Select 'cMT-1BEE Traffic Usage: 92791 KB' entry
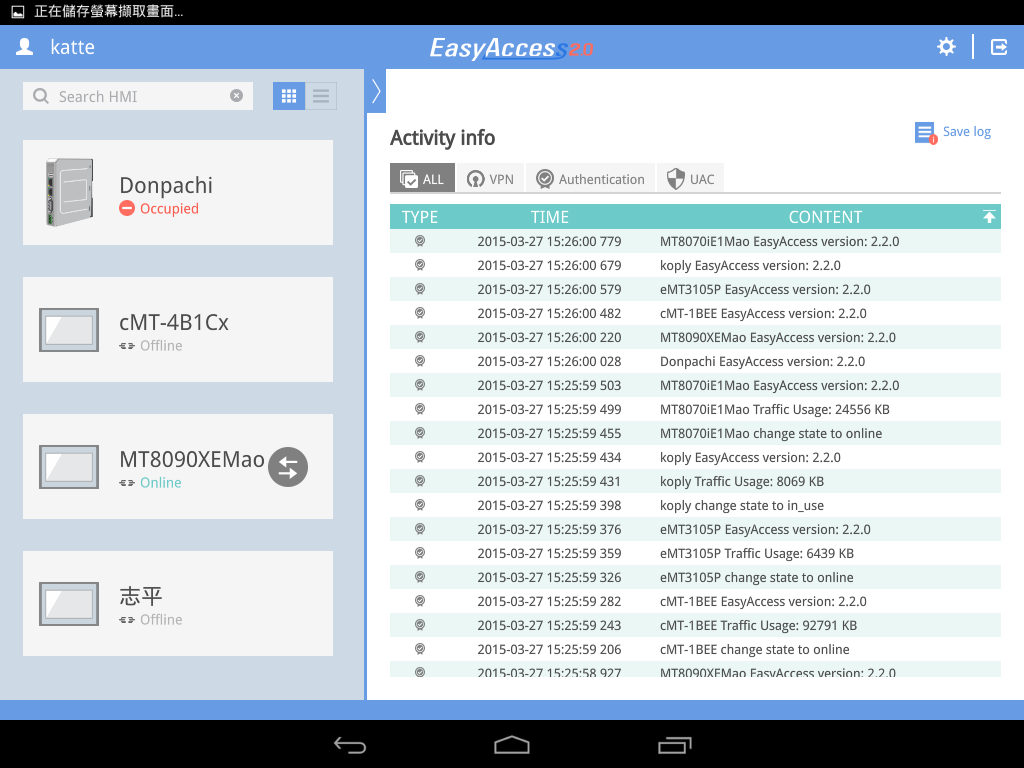Viewport: 1024px width, 768px height. (x=695, y=625)
